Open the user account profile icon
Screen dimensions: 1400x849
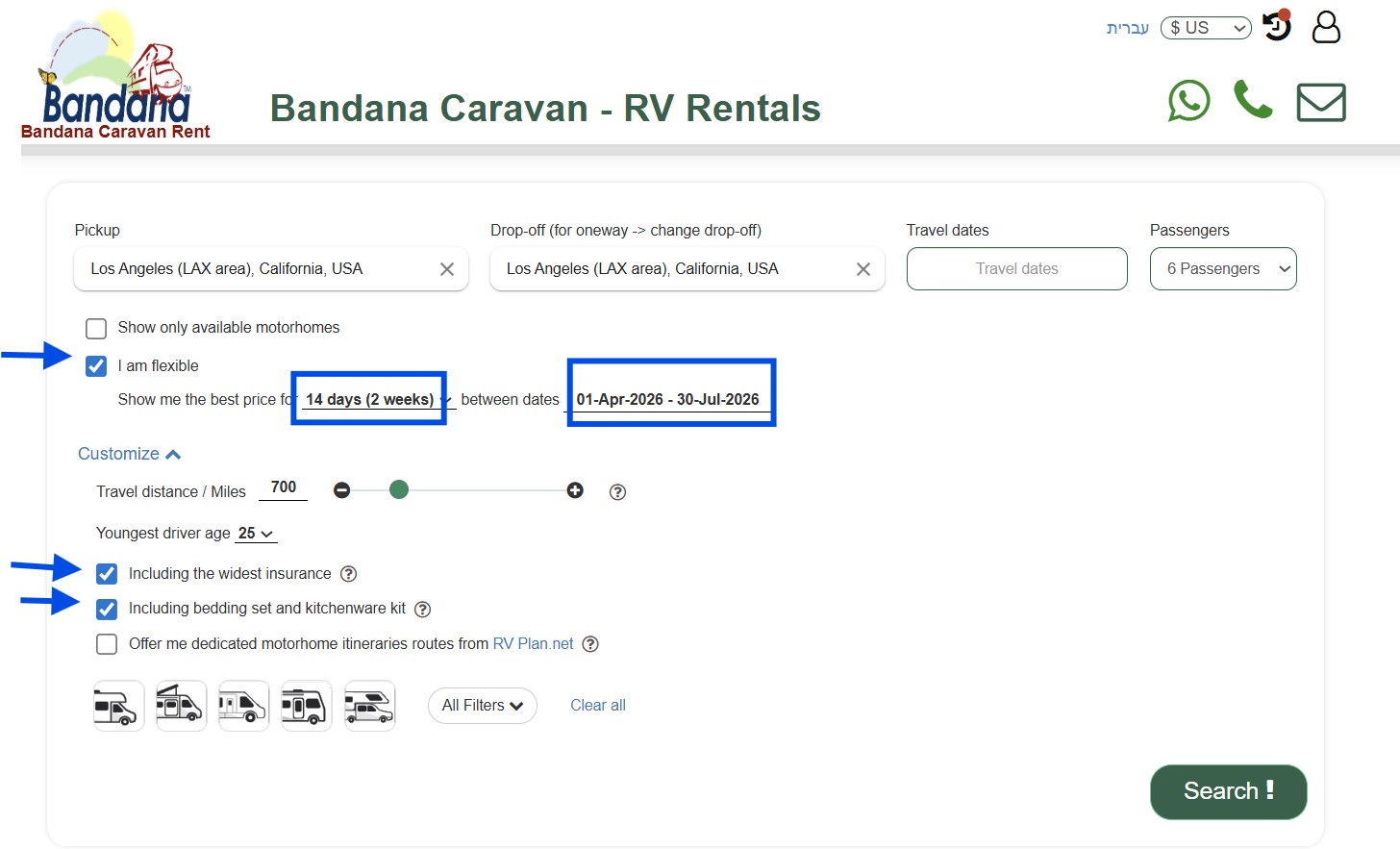[x=1326, y=27]
